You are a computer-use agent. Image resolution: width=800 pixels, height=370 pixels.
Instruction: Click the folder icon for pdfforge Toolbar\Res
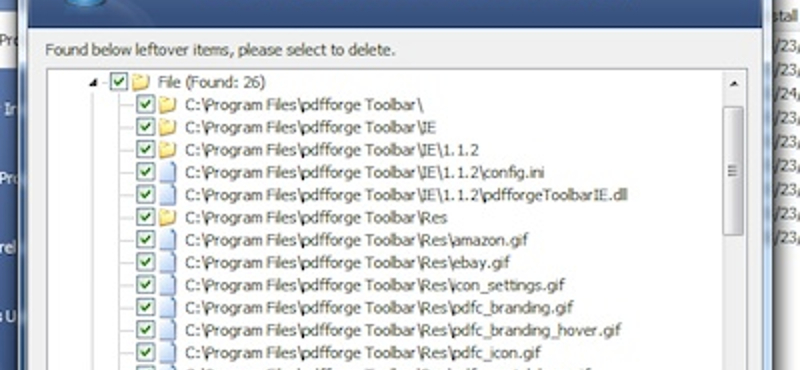tap(167, 217)
